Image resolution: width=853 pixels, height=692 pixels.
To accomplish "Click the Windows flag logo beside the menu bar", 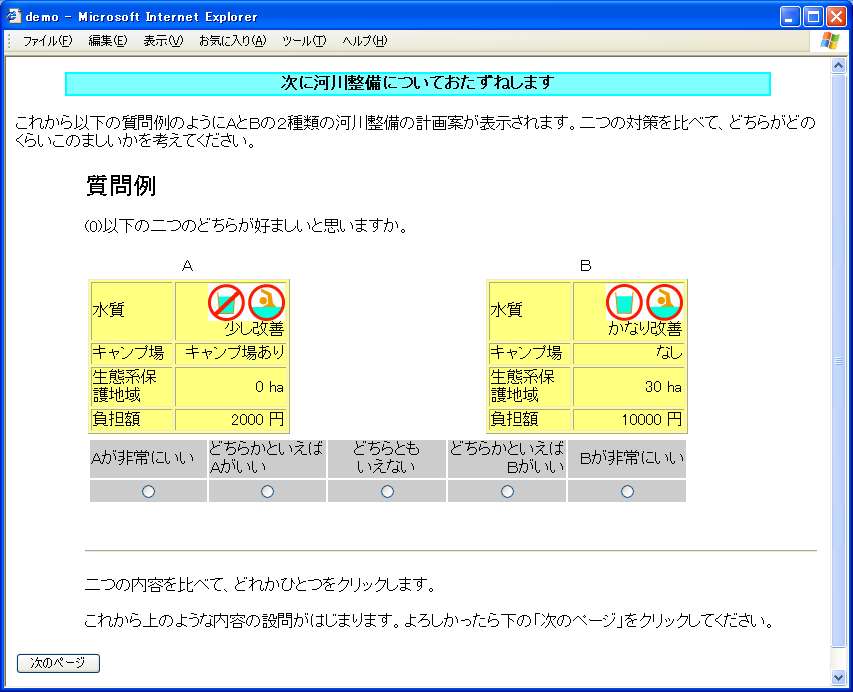I will 830,41.
